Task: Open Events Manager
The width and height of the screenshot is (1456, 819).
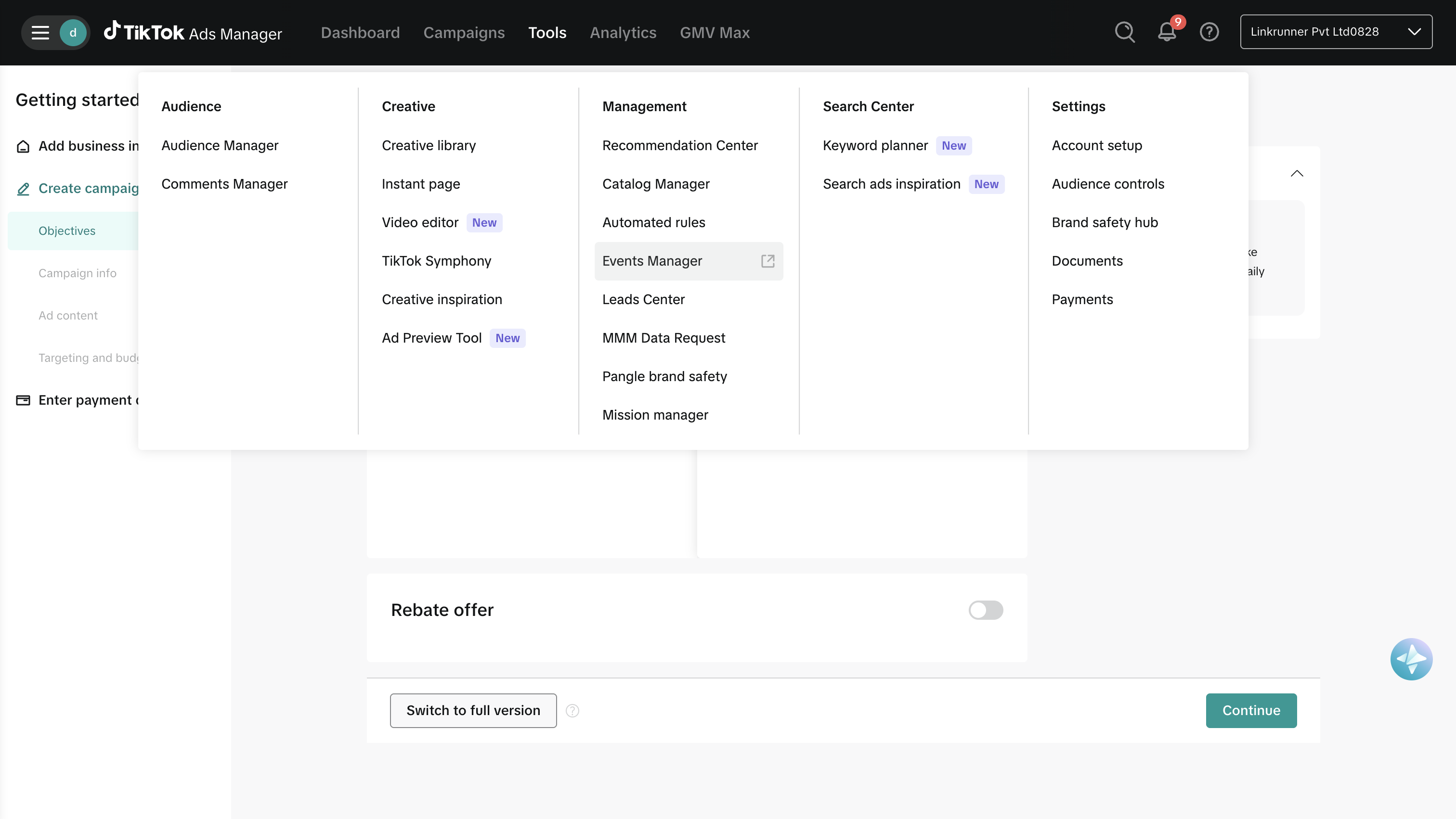Action: click(x=689, y=261)
